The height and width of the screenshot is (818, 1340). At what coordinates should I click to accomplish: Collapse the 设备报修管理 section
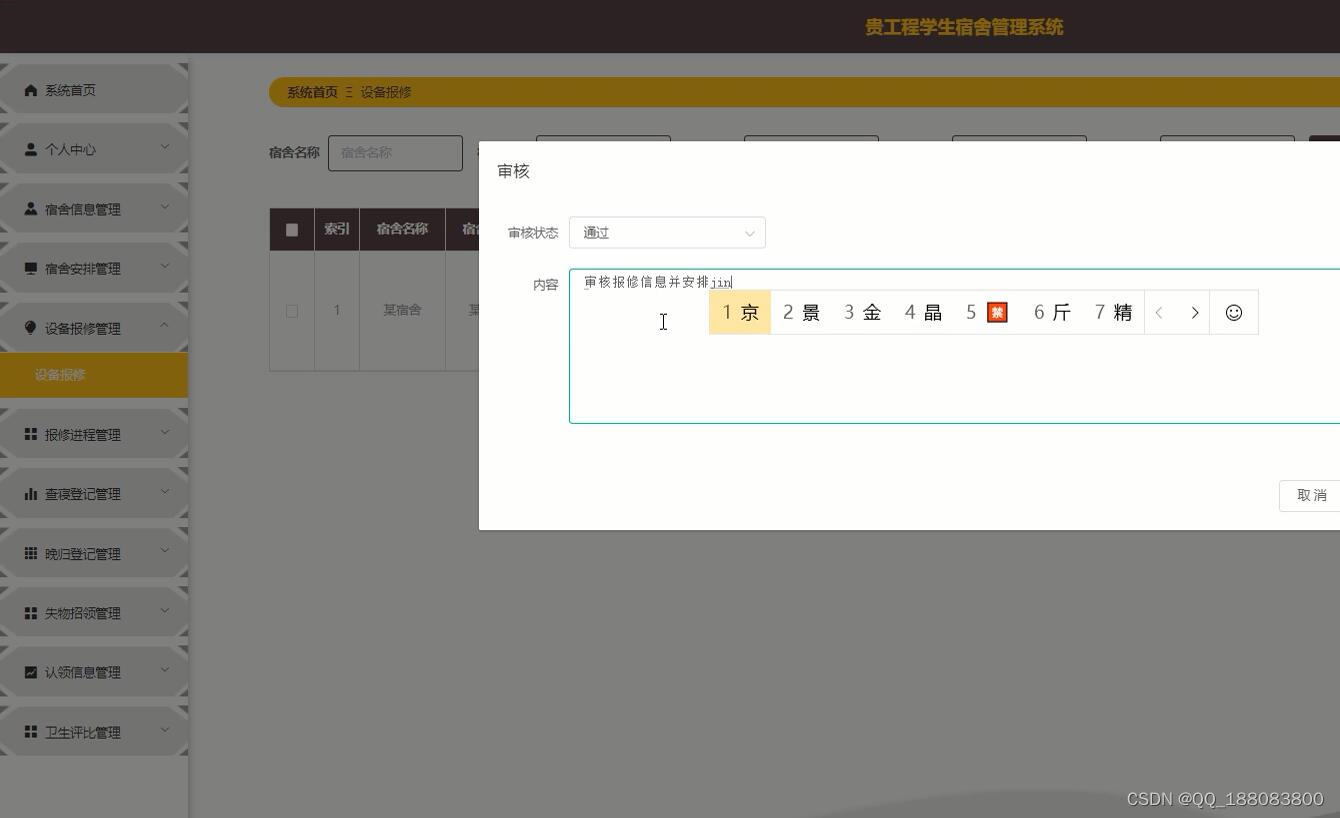pyautogui.click(x=164, y=325)
